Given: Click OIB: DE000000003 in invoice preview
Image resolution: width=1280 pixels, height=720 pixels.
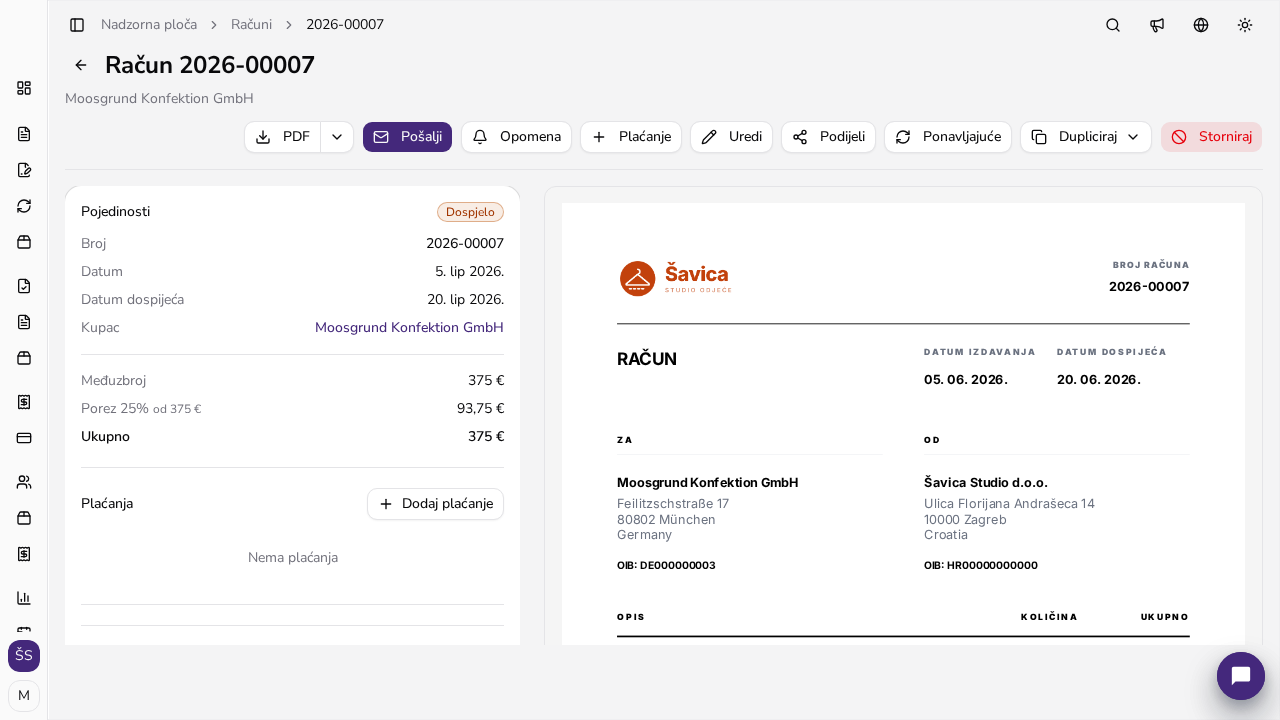Looking at the screenshot, I should click(x=666, y=566).
